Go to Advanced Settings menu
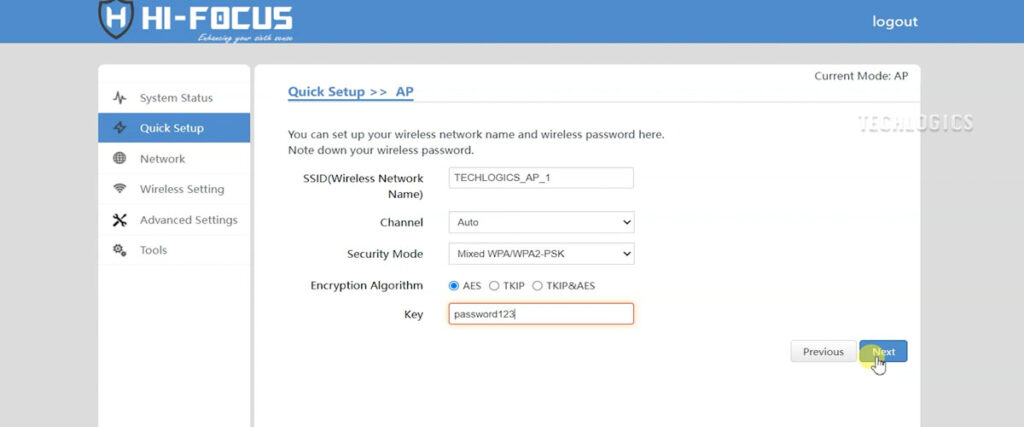 [x=188, y=220]
